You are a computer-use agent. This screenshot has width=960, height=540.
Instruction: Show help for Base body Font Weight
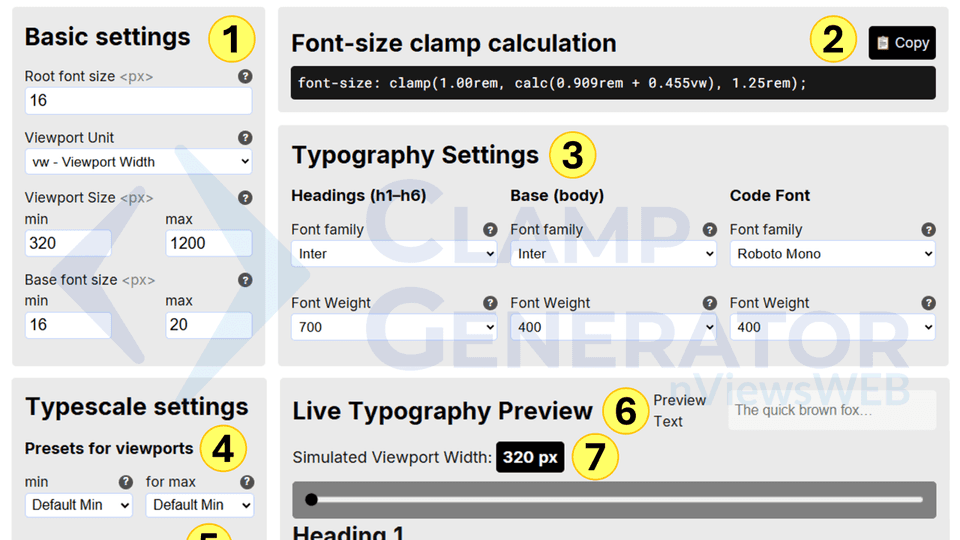709,303
